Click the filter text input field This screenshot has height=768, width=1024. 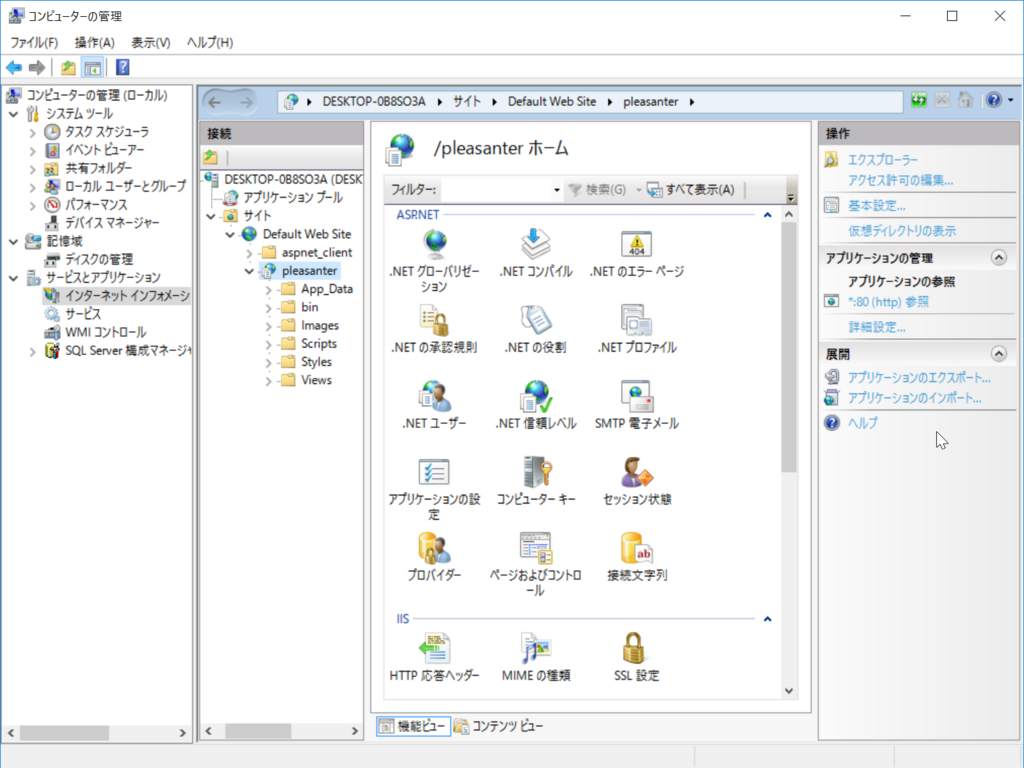pyautogui.click(x=496, y=190)
